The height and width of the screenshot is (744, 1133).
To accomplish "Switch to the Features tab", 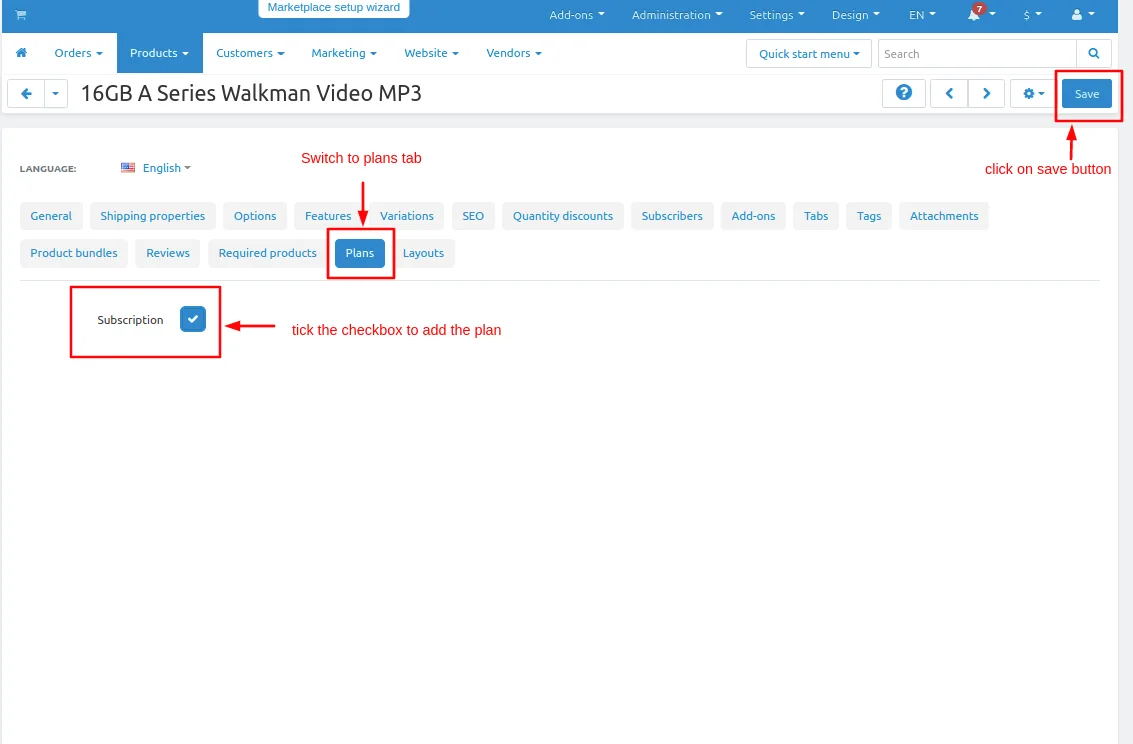I will [x=328, y=216].
